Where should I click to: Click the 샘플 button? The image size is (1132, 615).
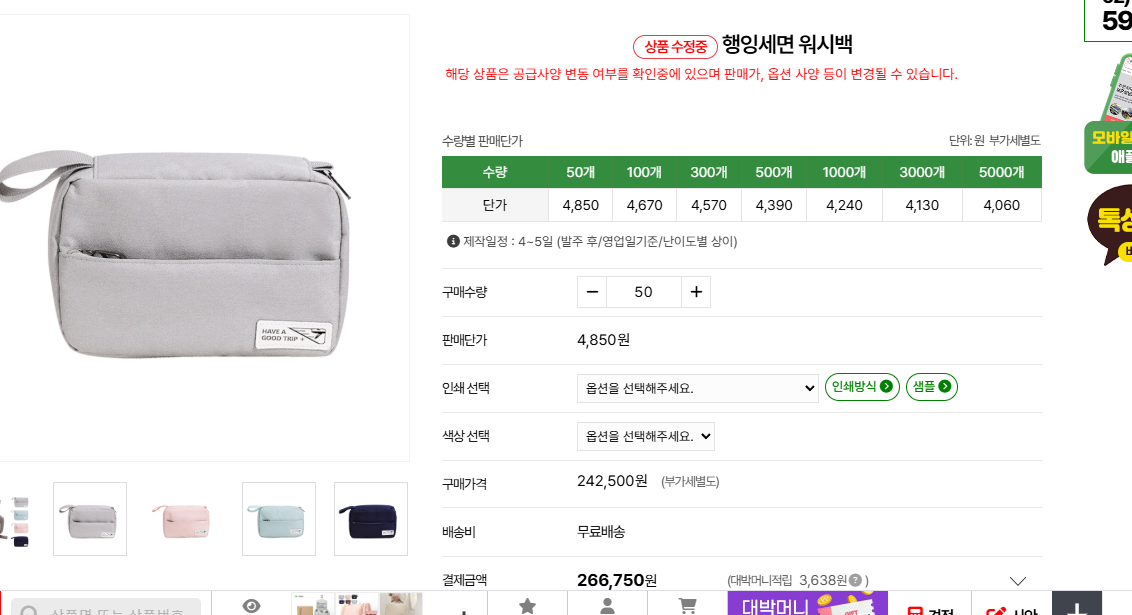tap(931, 387)
